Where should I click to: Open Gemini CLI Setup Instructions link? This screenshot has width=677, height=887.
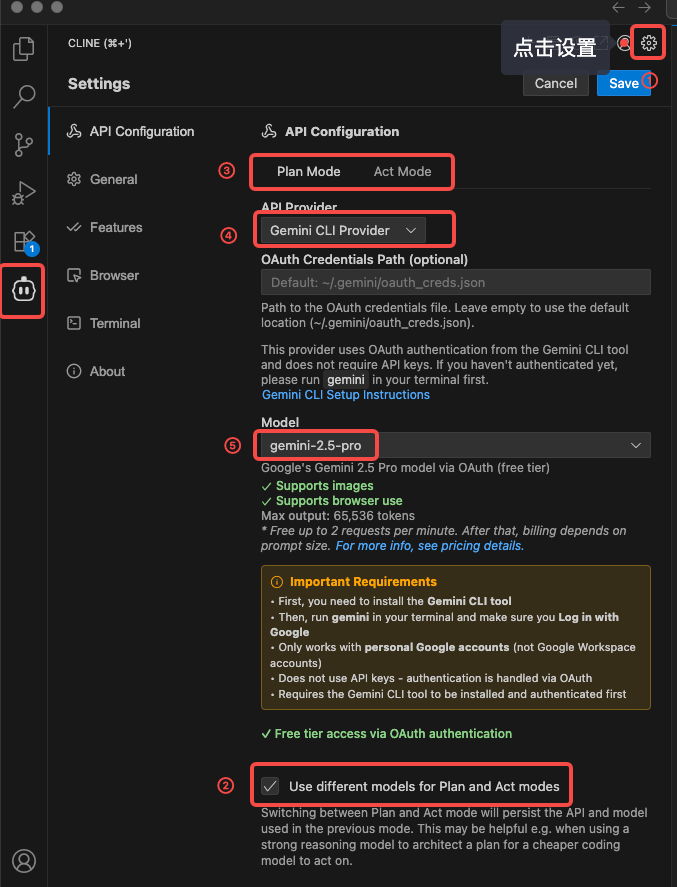345,395
